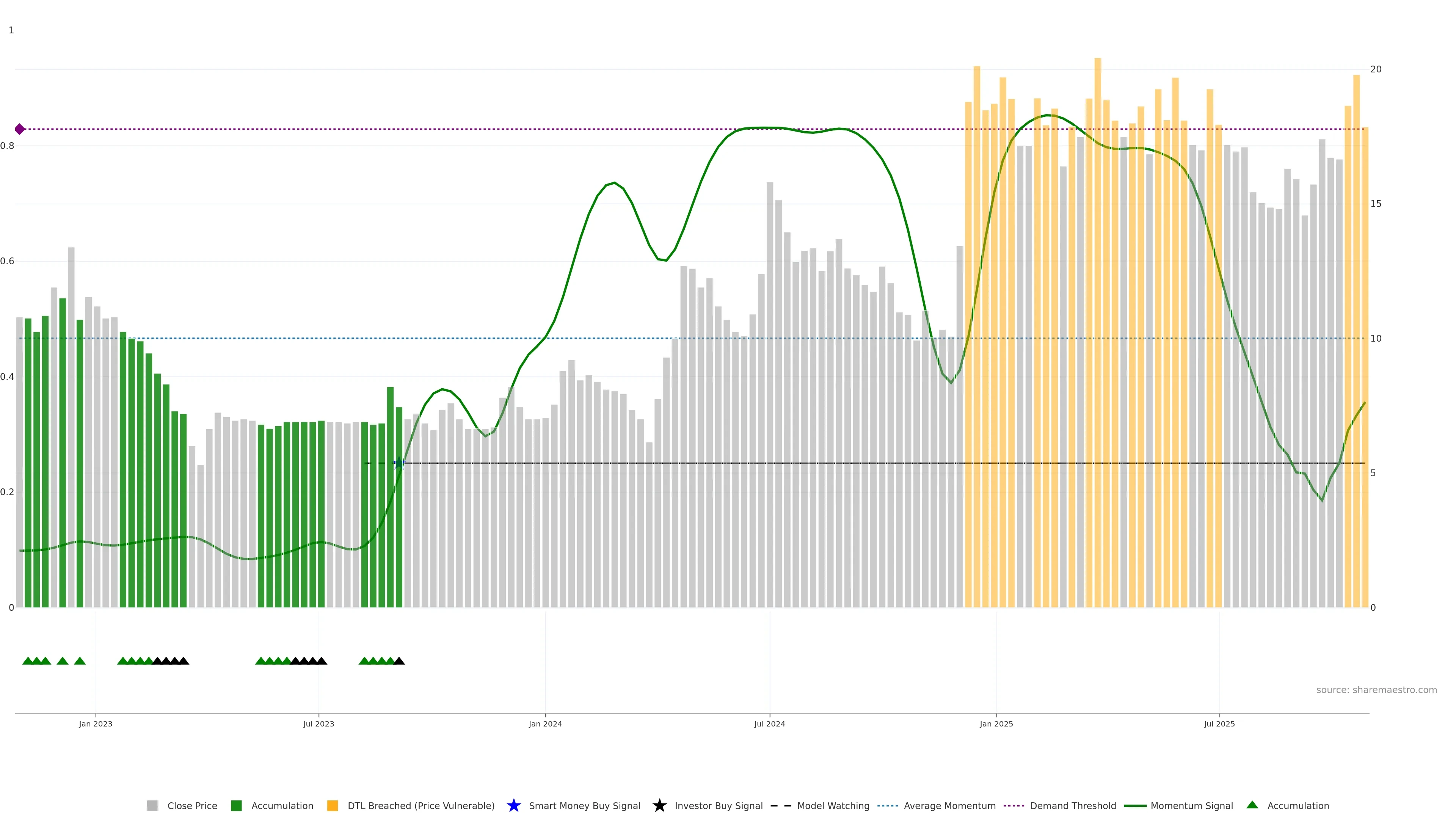
Task: Click the orange DTL Breached legend square
Action: point(333,805)
